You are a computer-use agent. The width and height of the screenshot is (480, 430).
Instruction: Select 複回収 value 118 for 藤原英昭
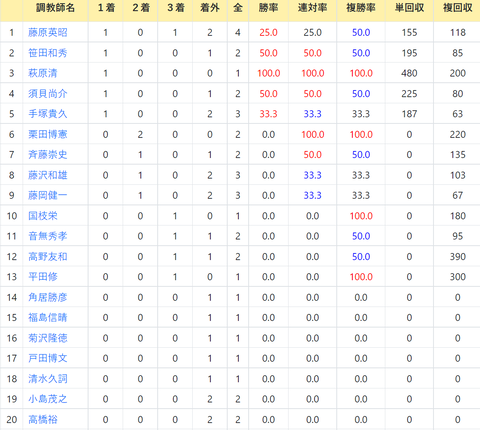pyautogui.click(x=458, y=32)
